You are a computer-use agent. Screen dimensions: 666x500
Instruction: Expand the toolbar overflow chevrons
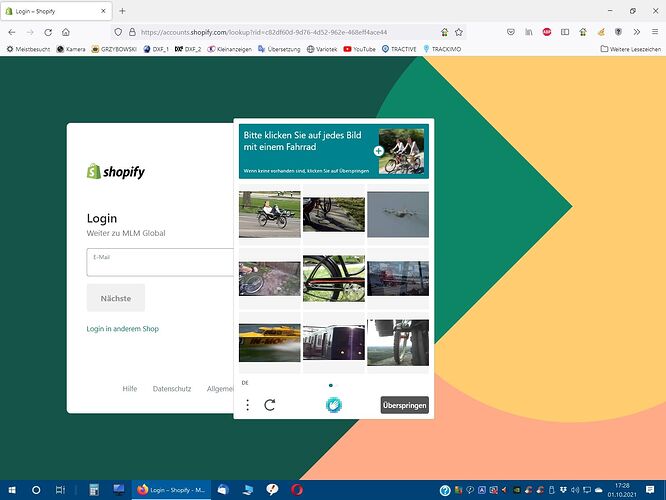pyautogui.click(x=636, y=32)
